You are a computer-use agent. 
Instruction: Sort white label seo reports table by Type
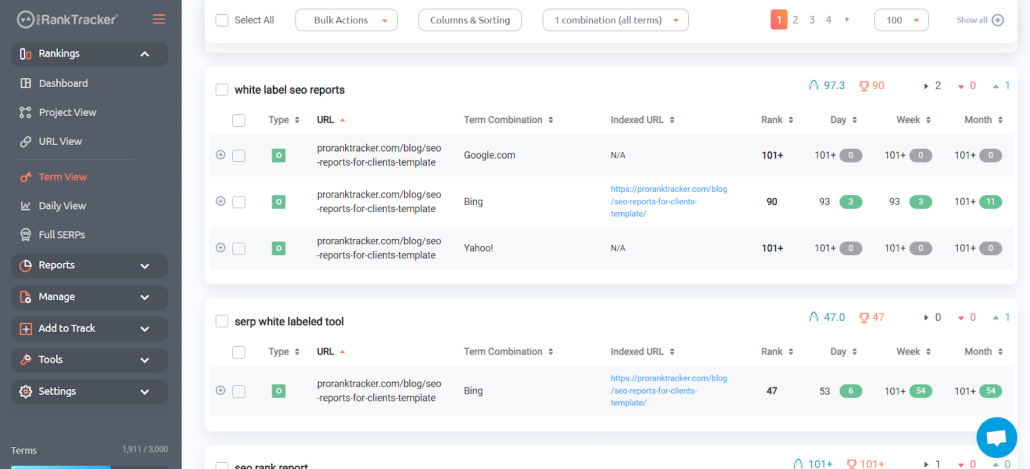(284, 120)
